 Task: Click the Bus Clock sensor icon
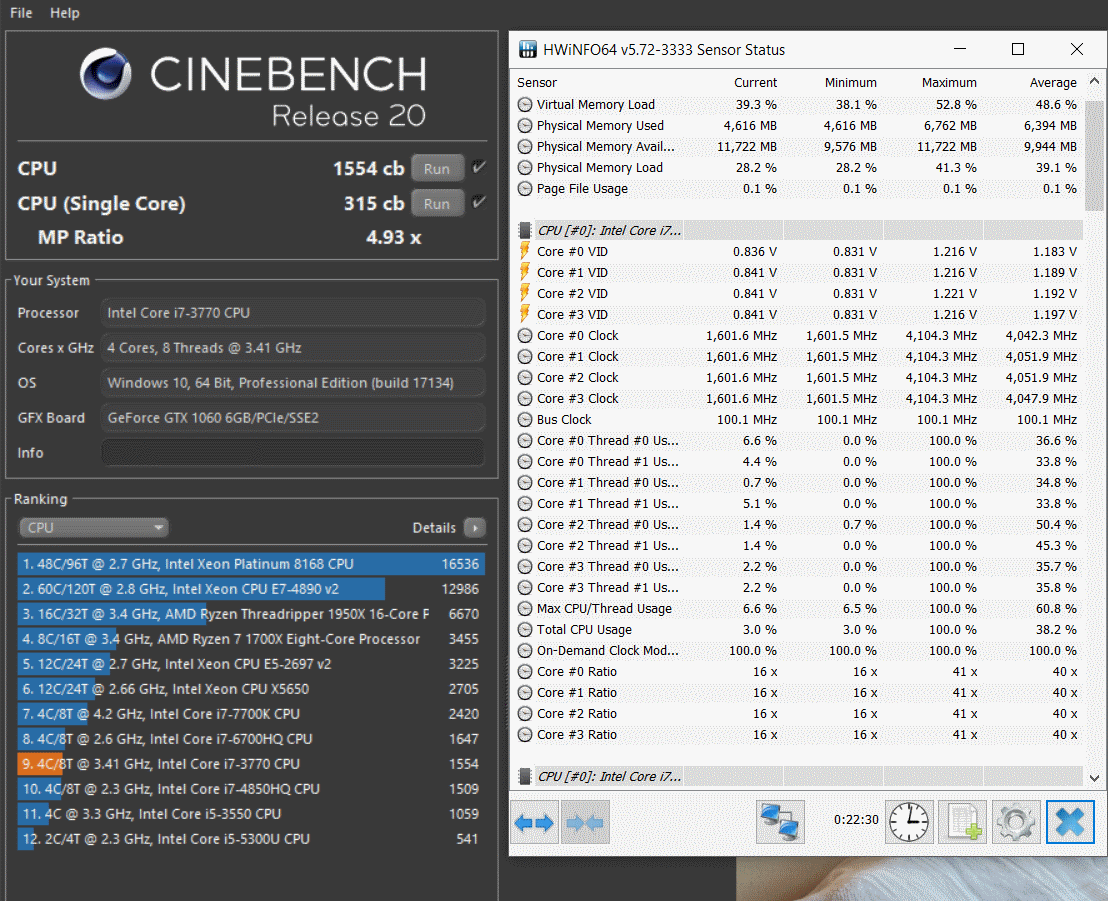pos(525,420)
